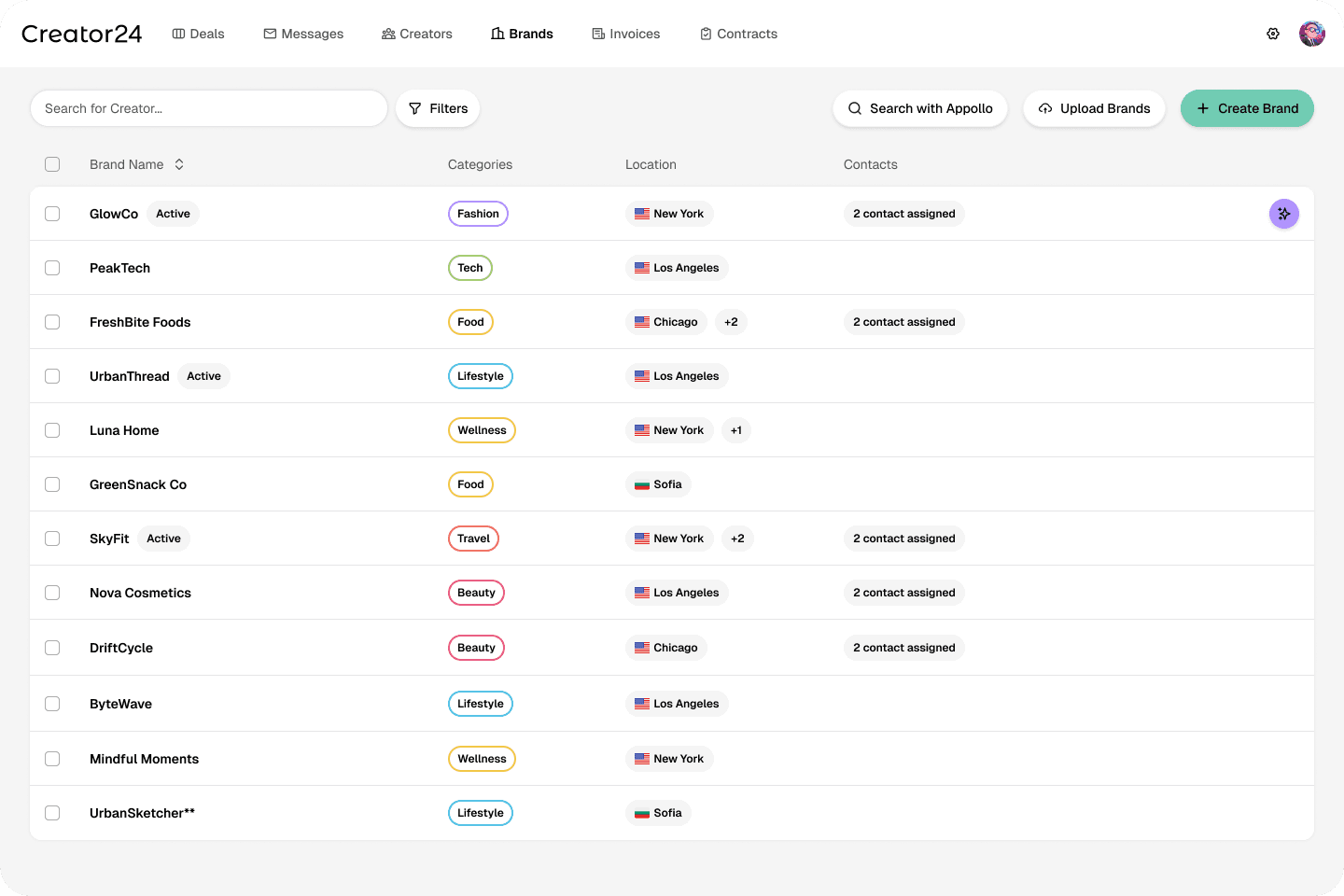Click Search with Appollo button
This screenshot has width=1344, height=896.
coord(920,108)
